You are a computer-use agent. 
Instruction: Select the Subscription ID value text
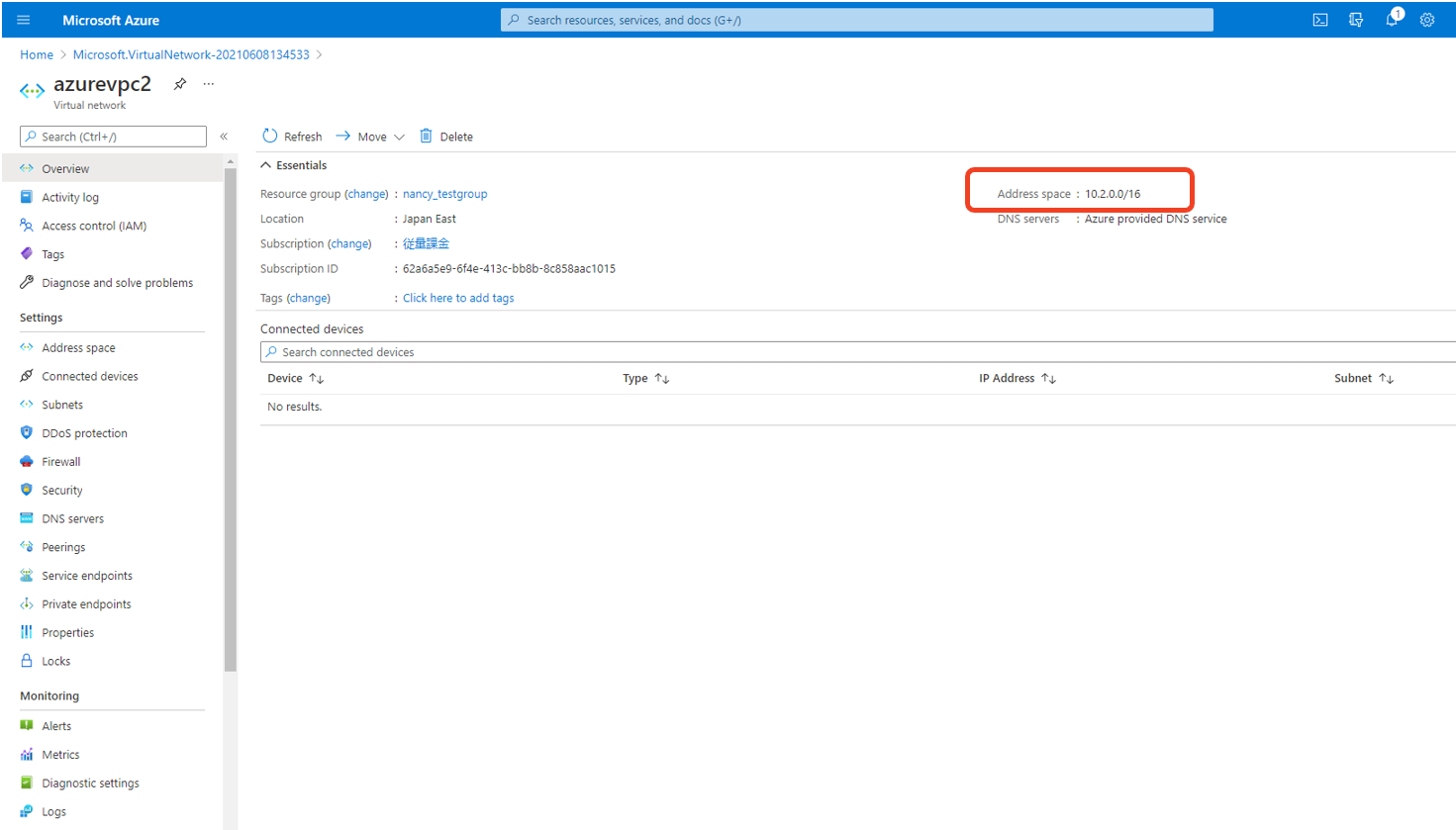[x=509, y=268]
